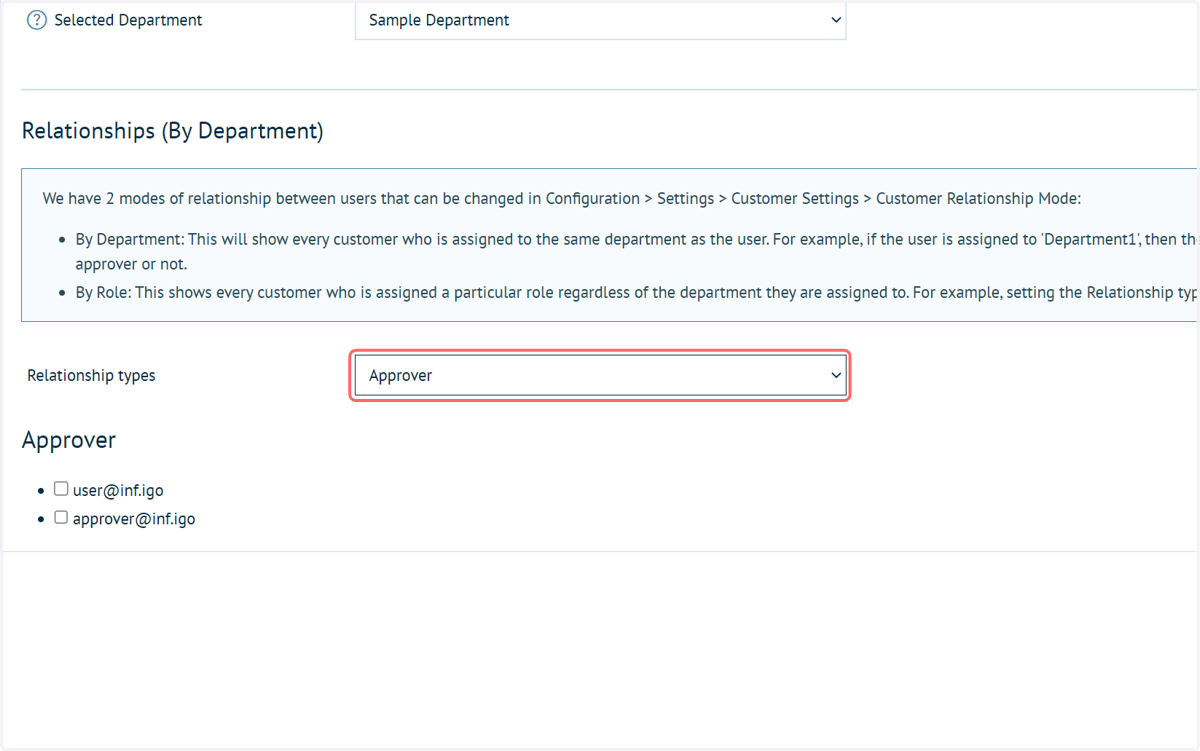Click the user@inf.igo email text
Viewport: 1200px width, 751px height.
click(118, 491)
